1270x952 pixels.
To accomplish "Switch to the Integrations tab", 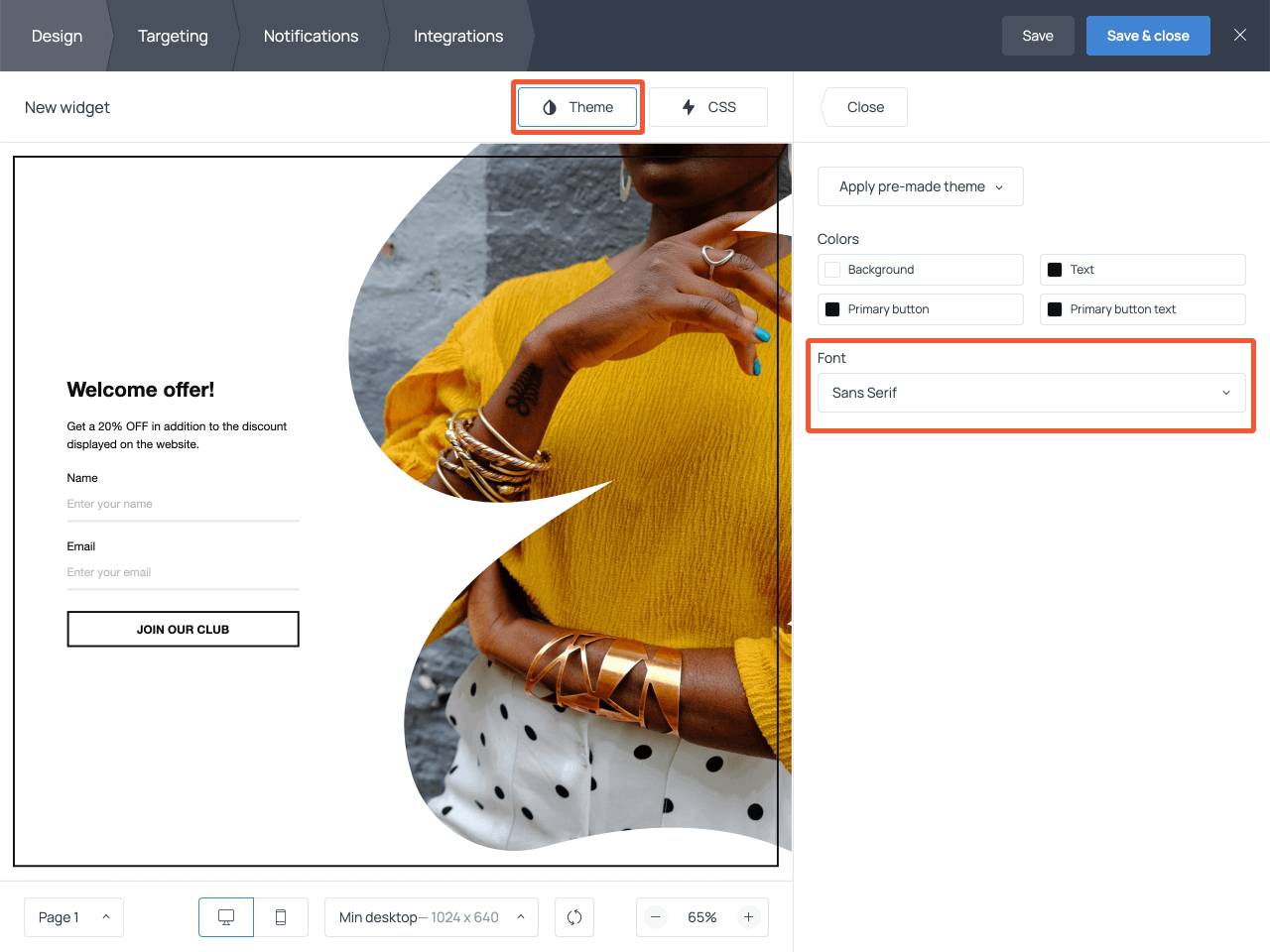I will [458, 36].
